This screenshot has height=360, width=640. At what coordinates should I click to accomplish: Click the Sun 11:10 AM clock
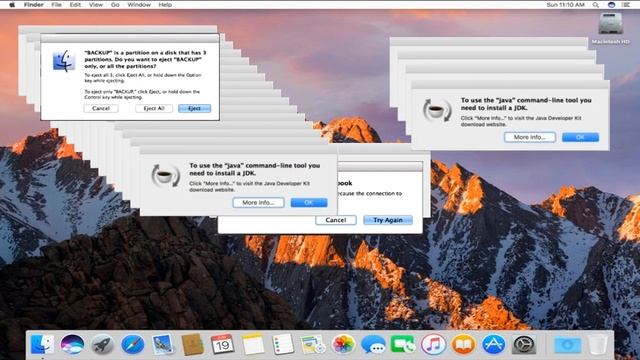click(x=565, y=5)
